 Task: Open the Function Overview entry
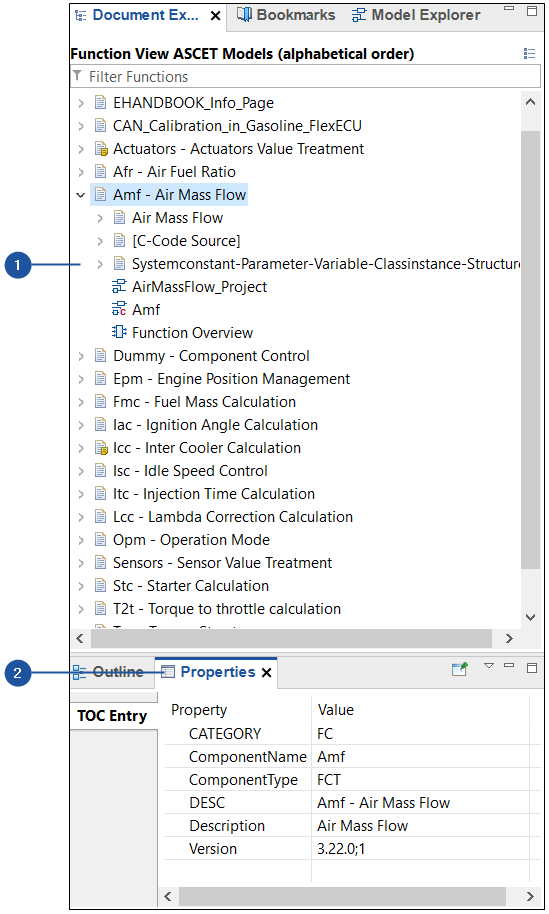click(192, 333)
